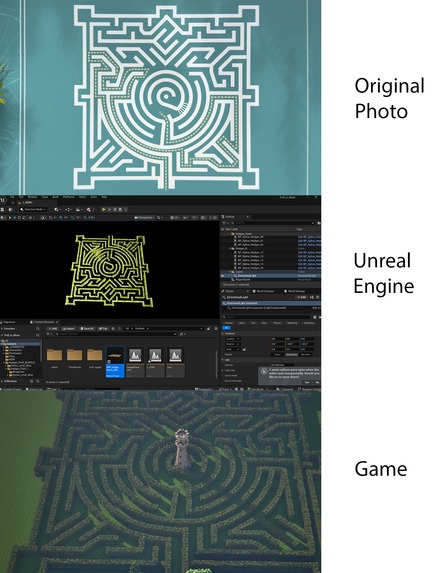The image size is (444, 573).
Task: Click the Location X value field
Action: (278, 339)
